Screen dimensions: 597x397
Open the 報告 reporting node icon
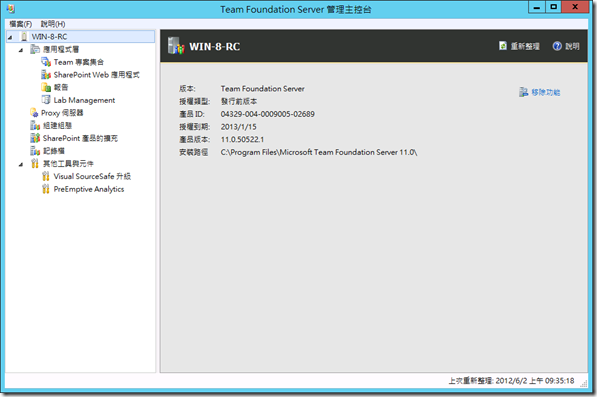pyautogui.click(x=46, y=87)
